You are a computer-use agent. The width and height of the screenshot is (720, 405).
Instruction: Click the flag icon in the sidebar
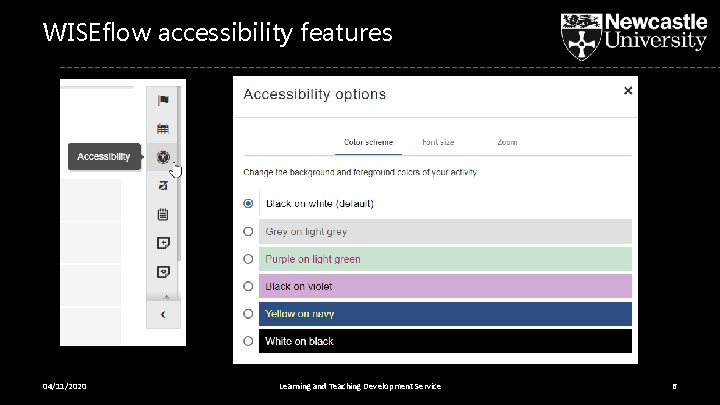pos(163,100)
